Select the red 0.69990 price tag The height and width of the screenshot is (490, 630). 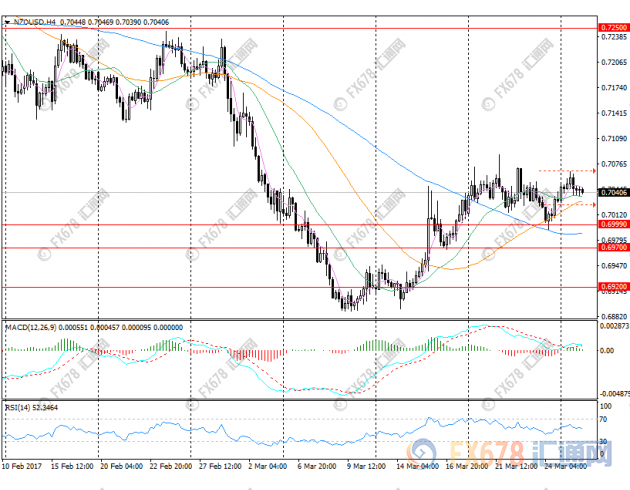pos(611,225)
